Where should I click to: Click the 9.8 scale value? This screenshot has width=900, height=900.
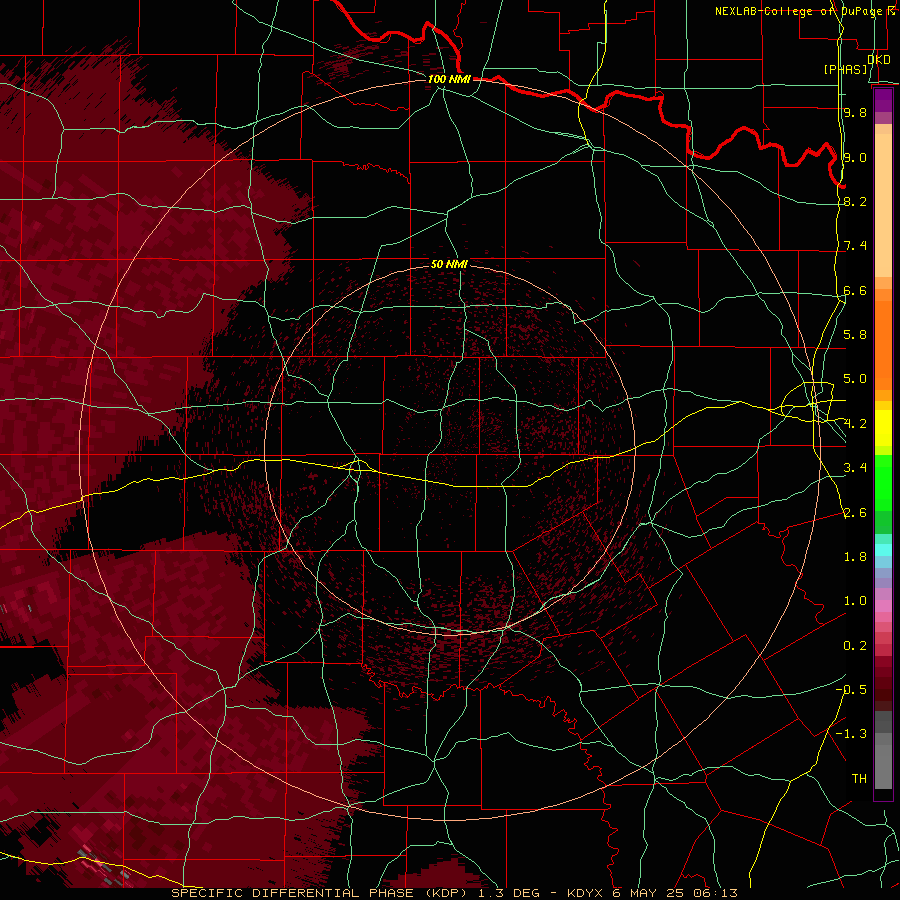(855, 112)
